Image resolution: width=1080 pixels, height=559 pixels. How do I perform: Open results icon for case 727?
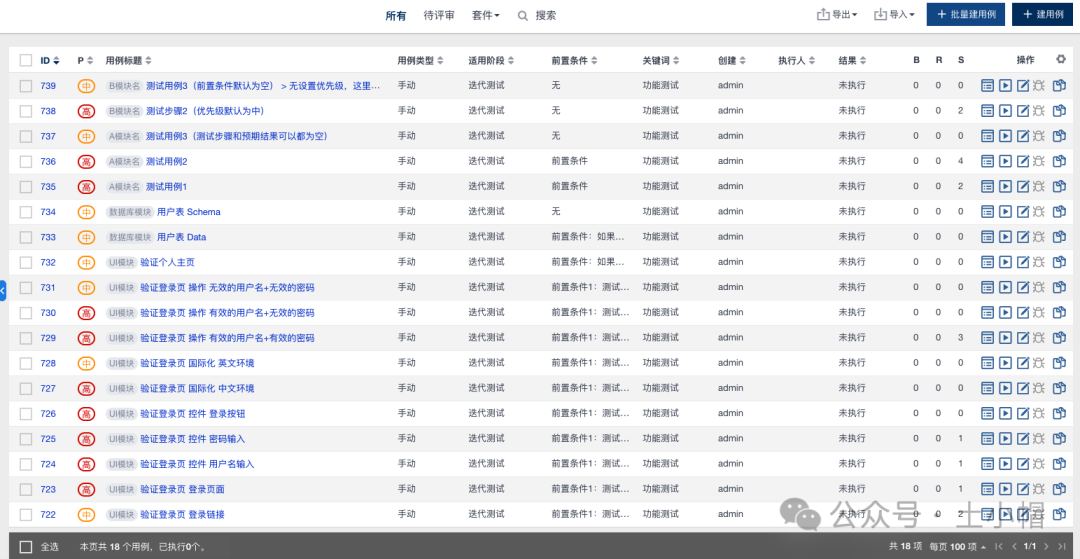[x=988, y=388]
